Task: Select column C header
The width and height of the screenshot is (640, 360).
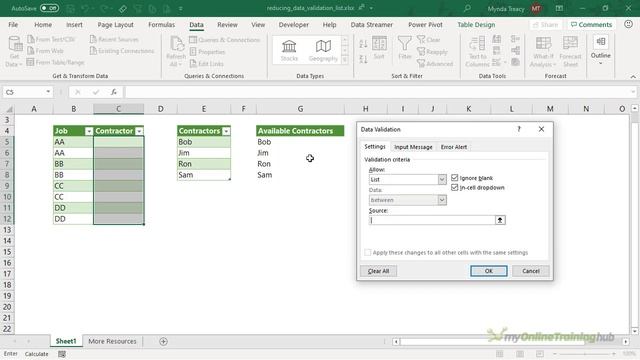Action: tap(118, 109)
